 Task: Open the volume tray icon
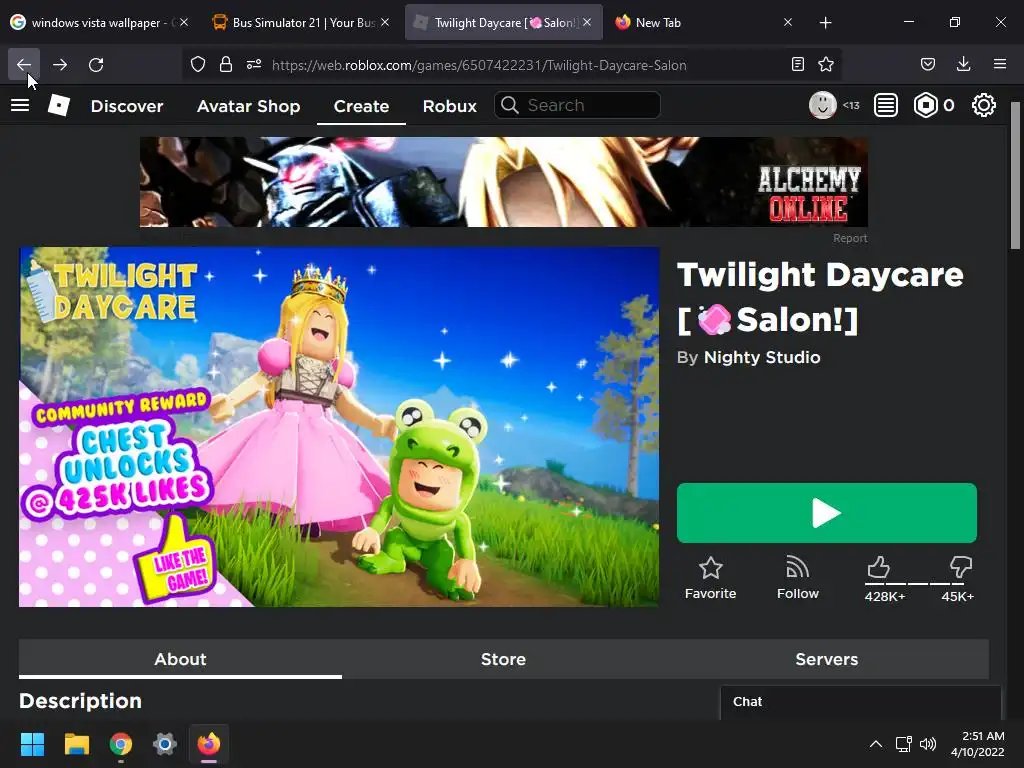(x=927, y=744)
